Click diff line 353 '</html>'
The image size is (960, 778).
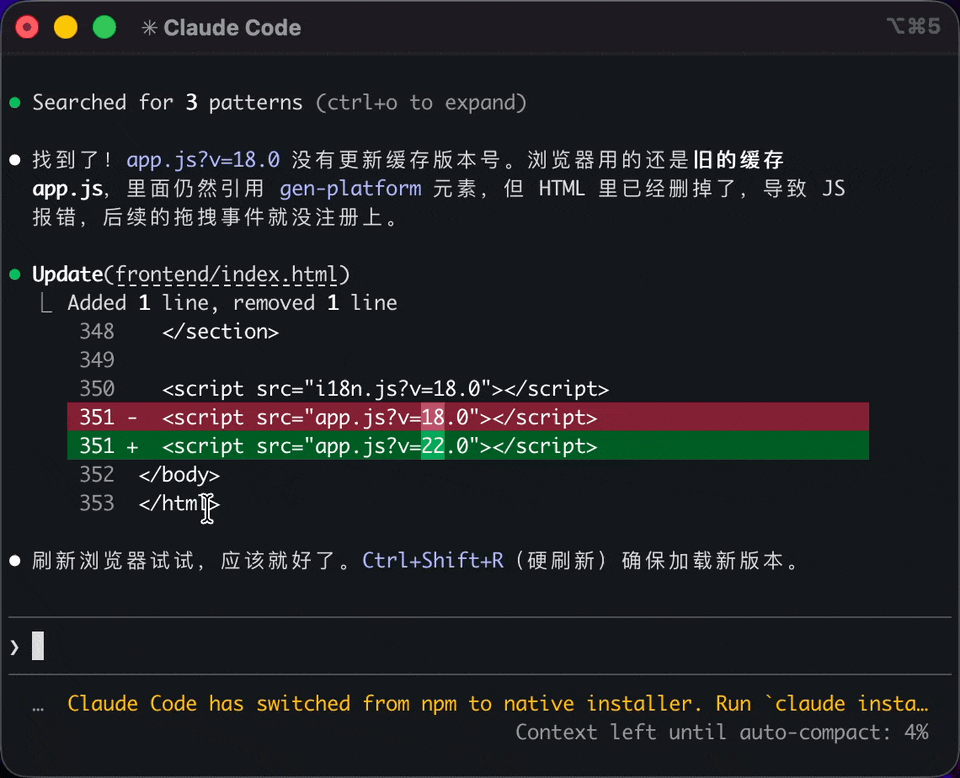click(179, 503)
